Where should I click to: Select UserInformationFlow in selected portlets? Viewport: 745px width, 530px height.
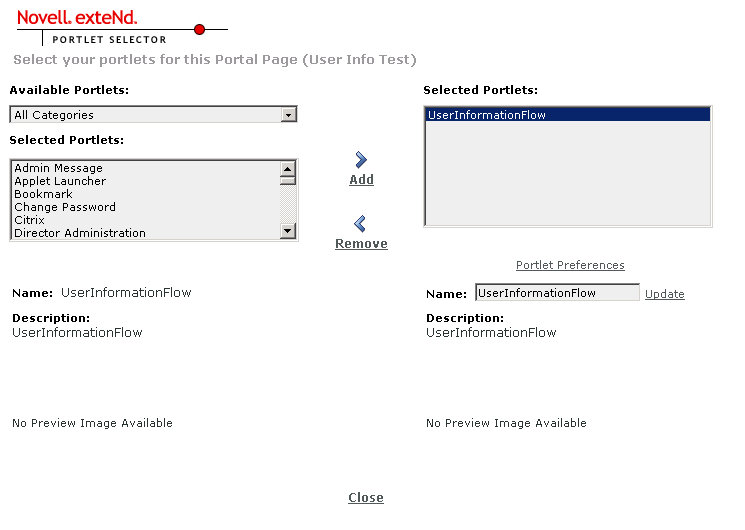click(x=487, y=115)
